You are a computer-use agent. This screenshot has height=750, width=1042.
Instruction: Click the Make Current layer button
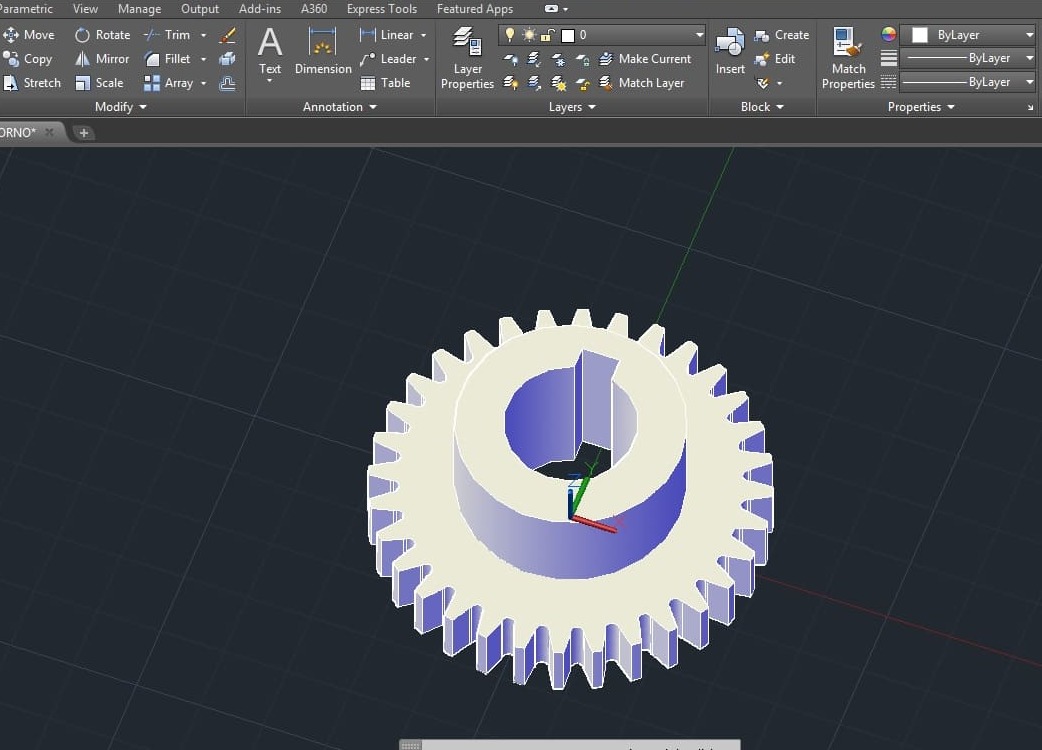pos(645,58)
